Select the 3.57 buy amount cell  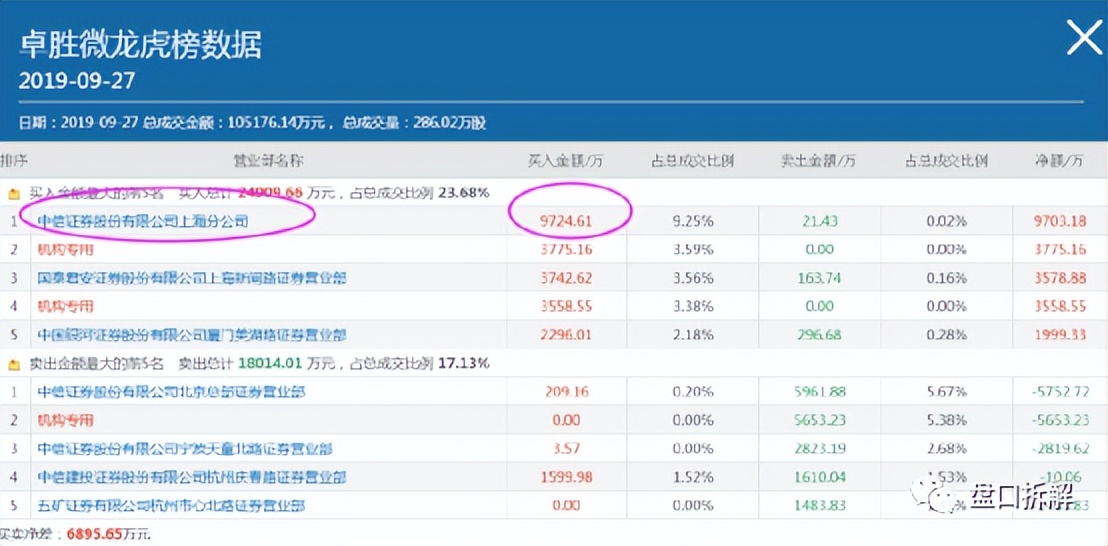(x=566, y=449)
